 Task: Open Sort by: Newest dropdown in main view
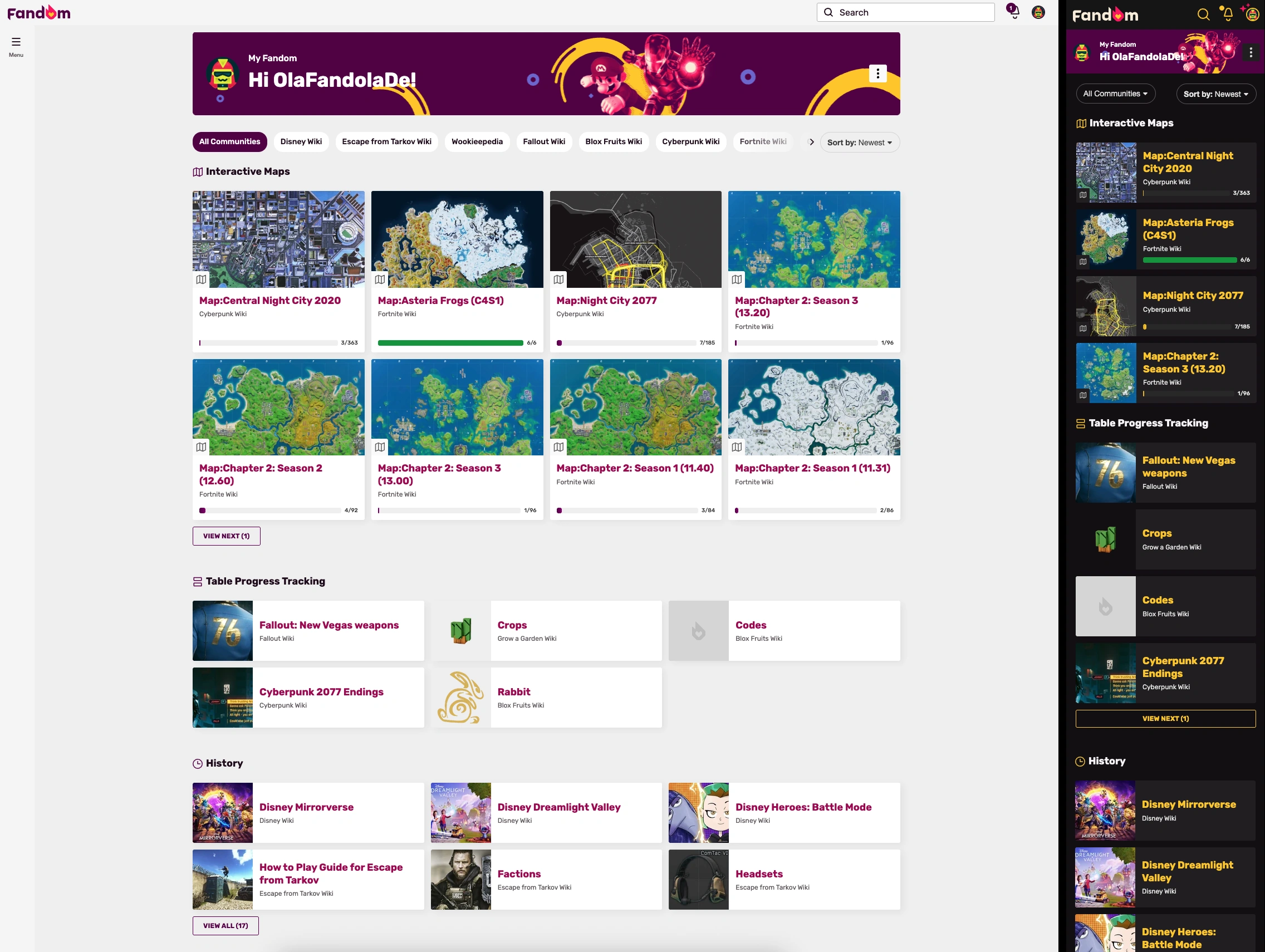click(859, 143)
